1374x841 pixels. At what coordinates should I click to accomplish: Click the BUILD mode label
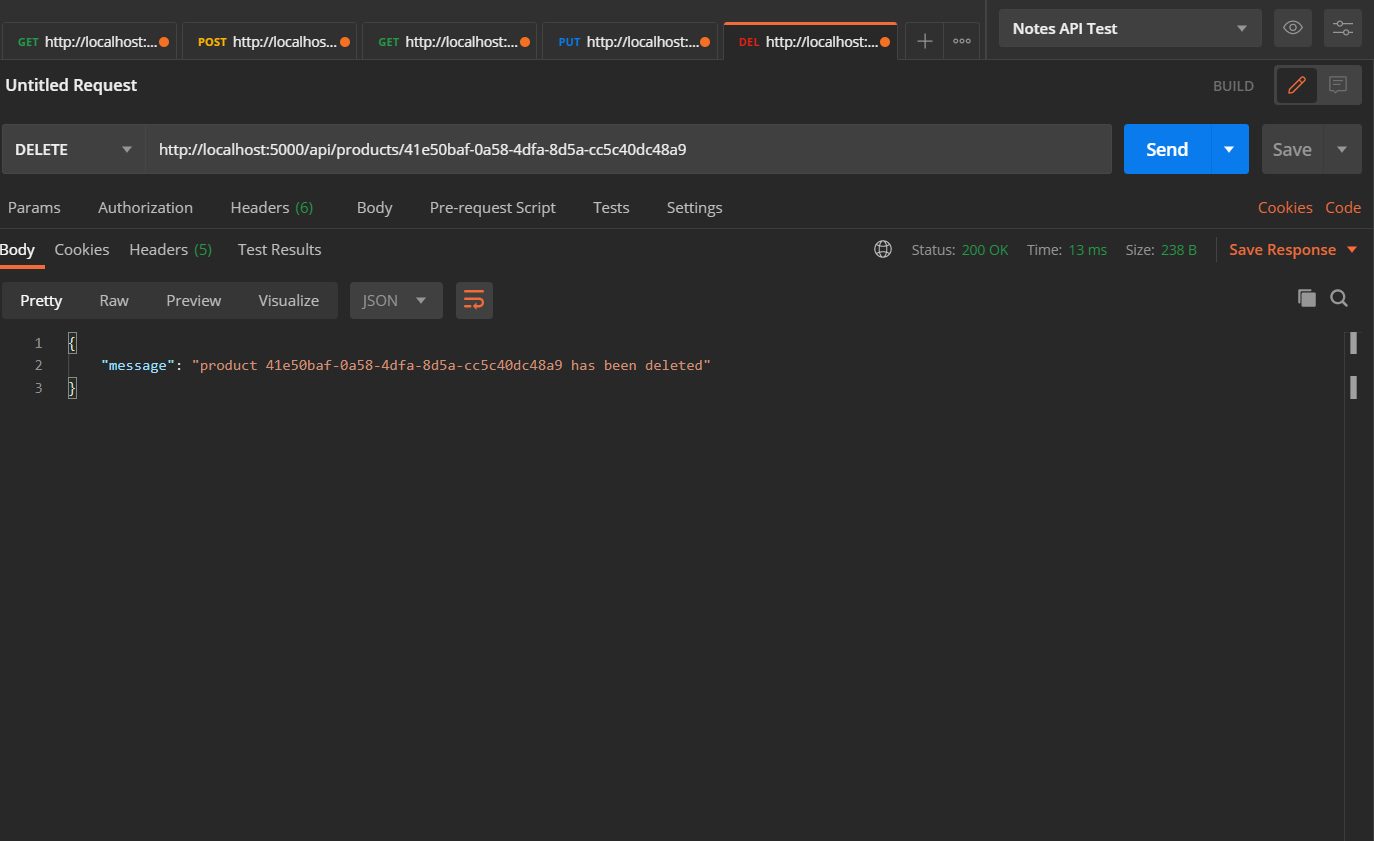pyautogui.click(x=1233, y=86)
